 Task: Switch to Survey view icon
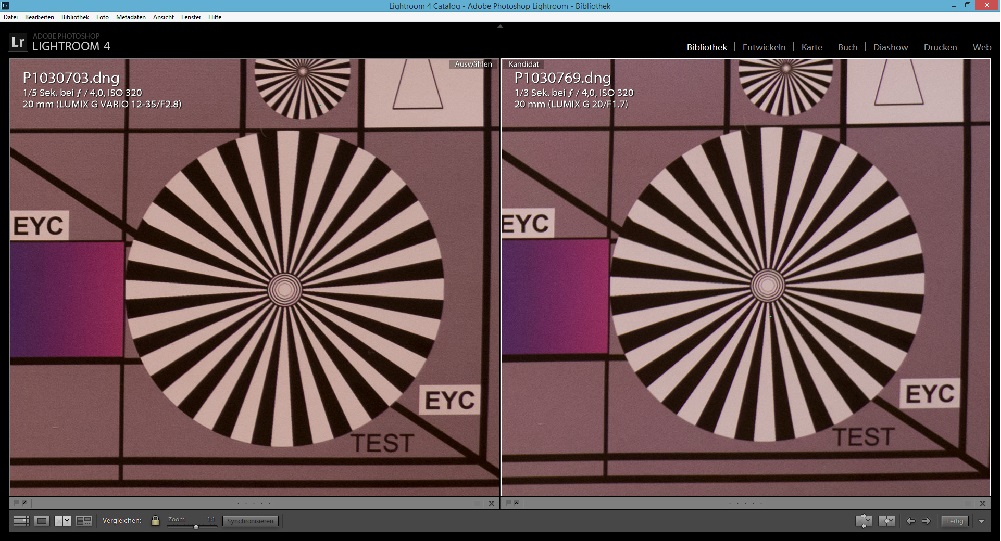tap(84, 521)
